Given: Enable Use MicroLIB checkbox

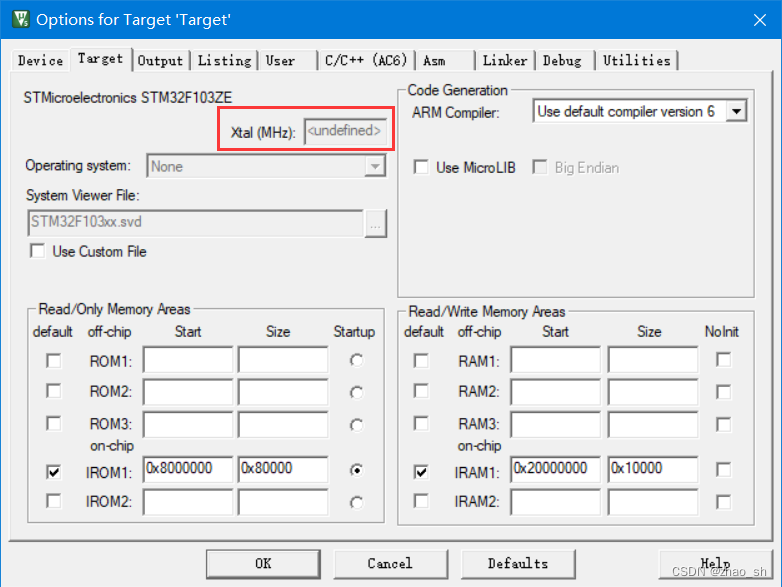Looking at the screenshot, I should 421,167.
